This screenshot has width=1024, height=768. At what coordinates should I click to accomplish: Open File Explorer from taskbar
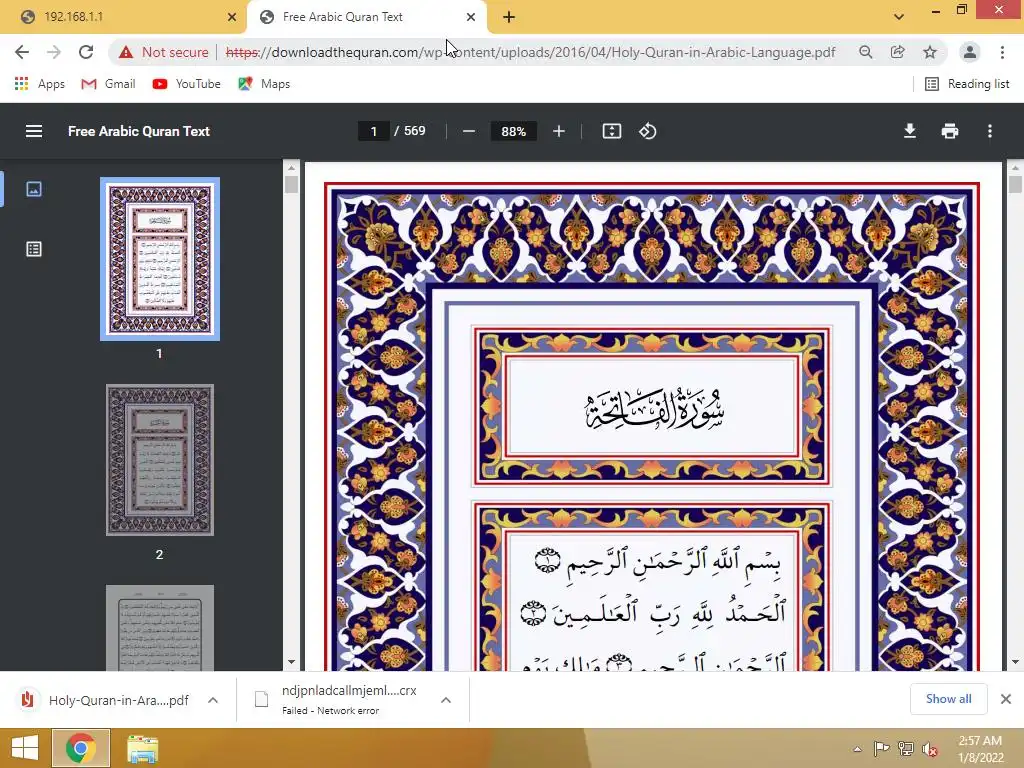(142, 749)
